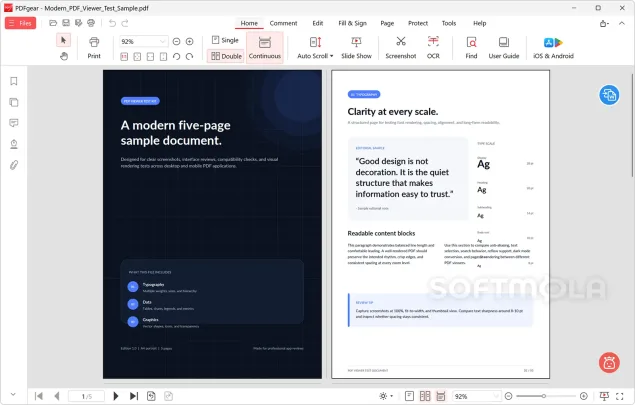
Task: Click the previous view icon in status bar
Action: click(x=151, y=396)
